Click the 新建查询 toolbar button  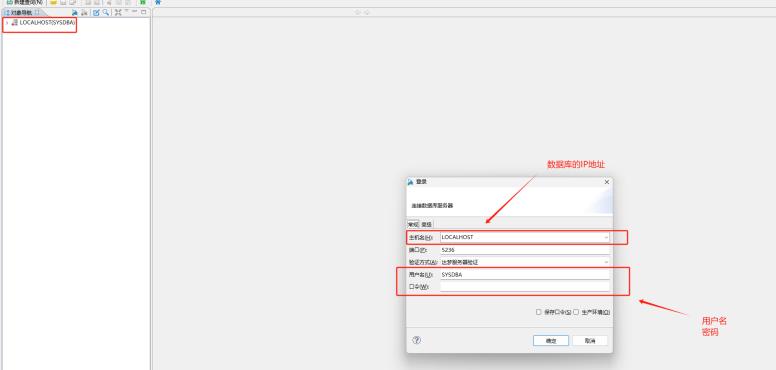coord(24,2)
